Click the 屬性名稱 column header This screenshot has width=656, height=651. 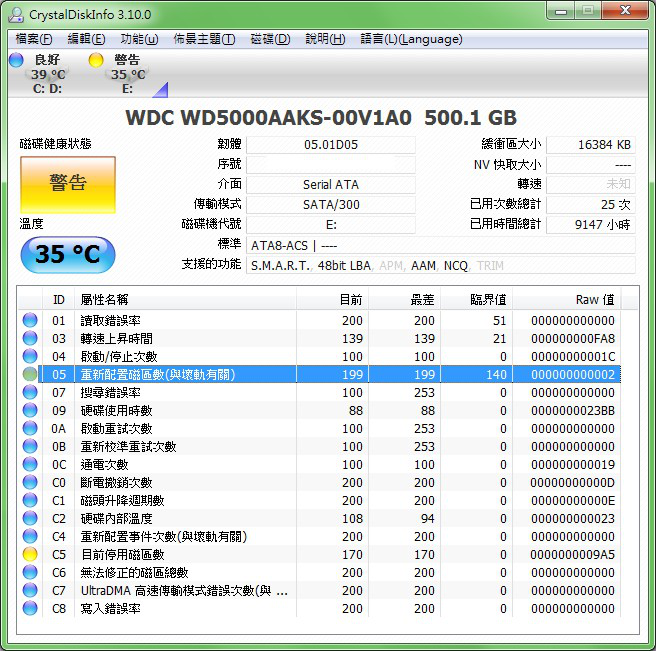pyautogui.click(x=185, y=300)
